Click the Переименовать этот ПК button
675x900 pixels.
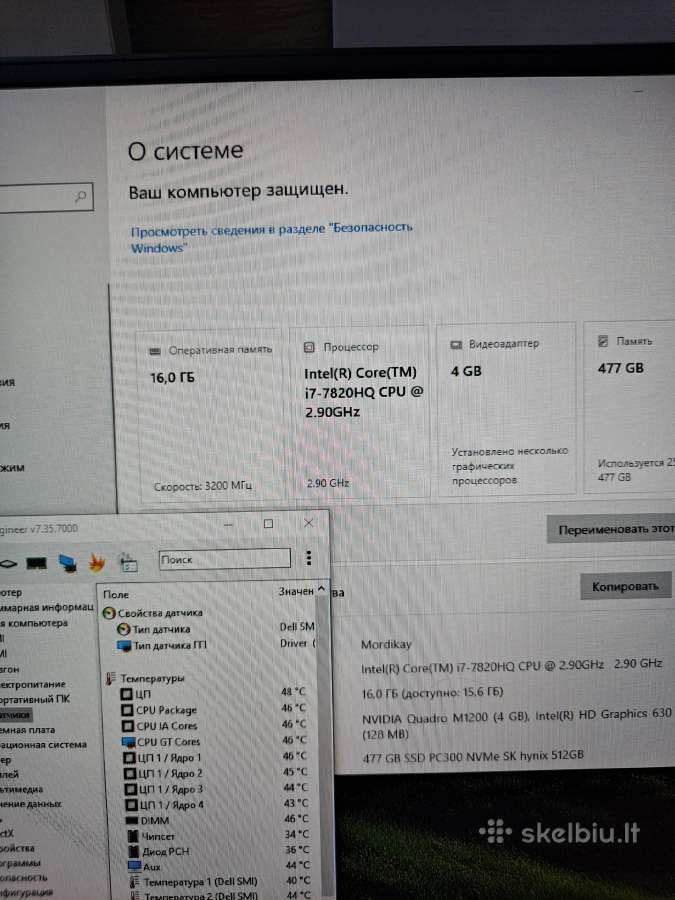(611, 529)
